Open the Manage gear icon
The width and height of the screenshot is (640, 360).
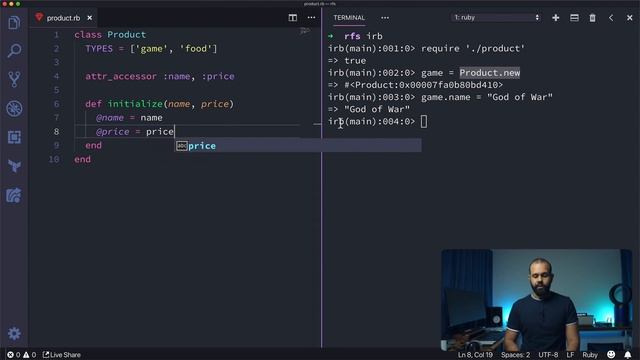pyautogui.click(x=14, y=333)
